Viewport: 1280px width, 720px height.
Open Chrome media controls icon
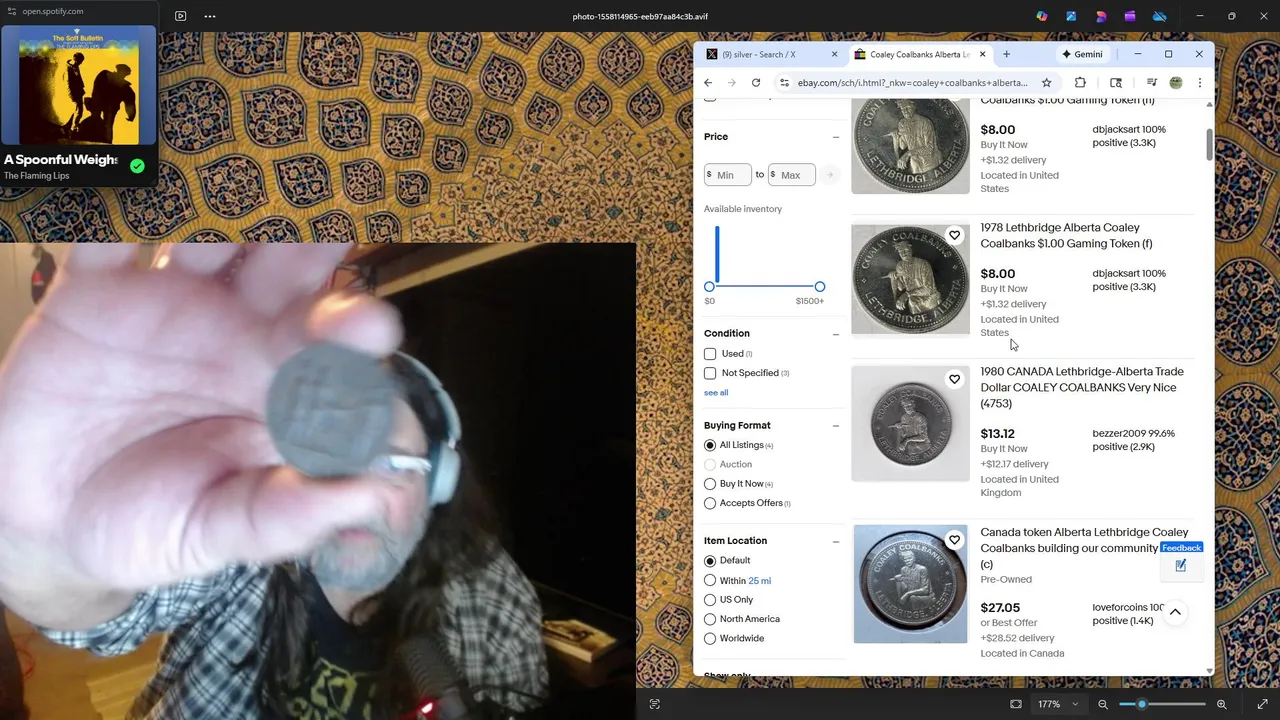(x=1152, y=82)
